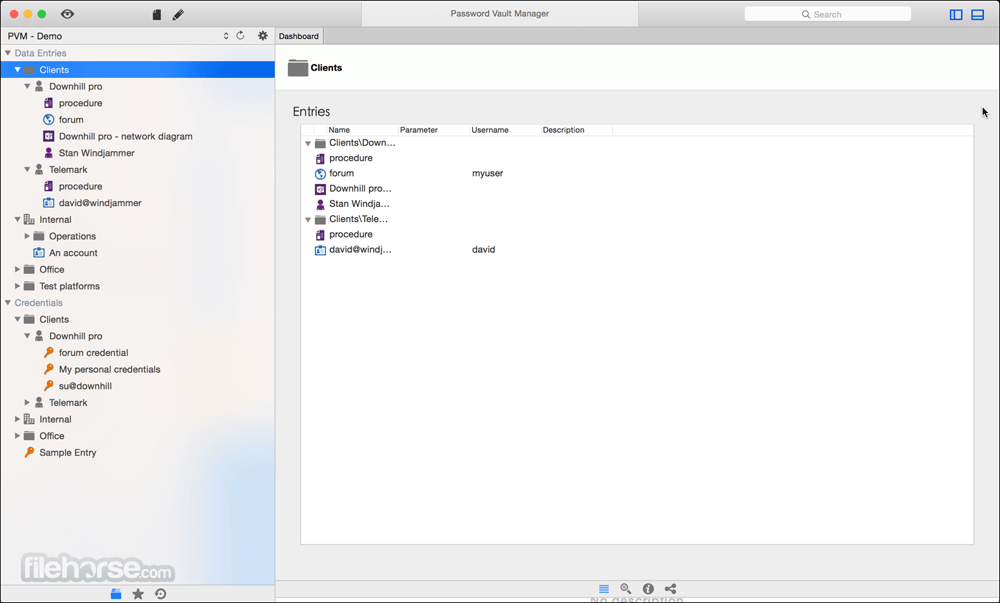This screenshot has width=1000, height=603.
Task: Click the refresh icon beside PVM - Demo
Action: point(240,36)
